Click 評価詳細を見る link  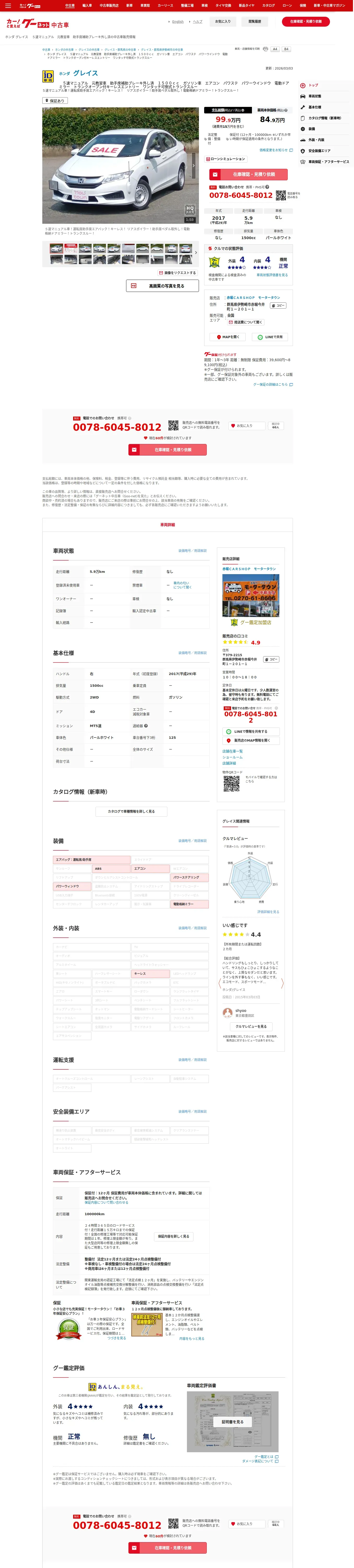coord(268,912)
